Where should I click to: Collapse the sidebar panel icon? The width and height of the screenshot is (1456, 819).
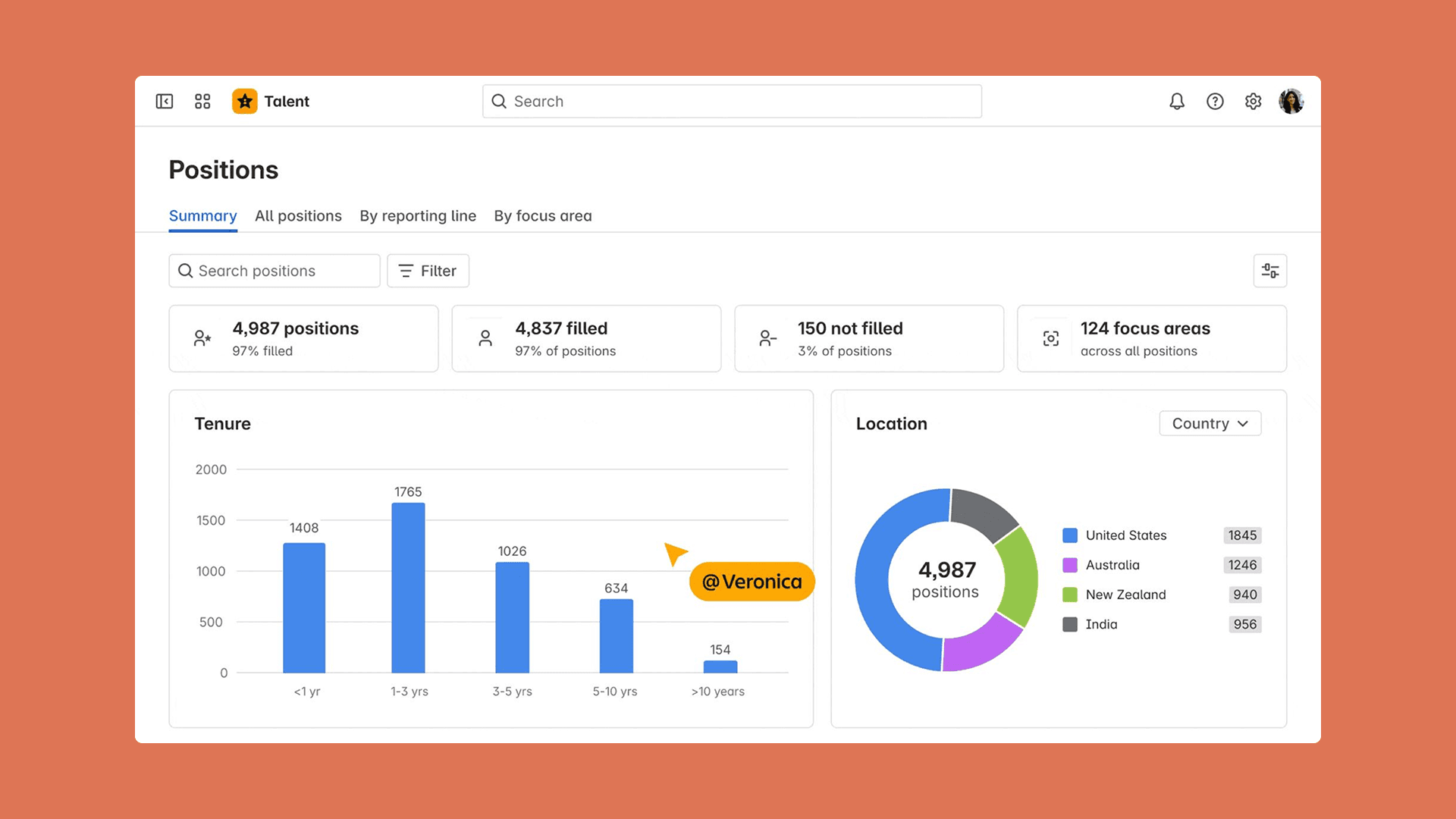click(165, 102)
